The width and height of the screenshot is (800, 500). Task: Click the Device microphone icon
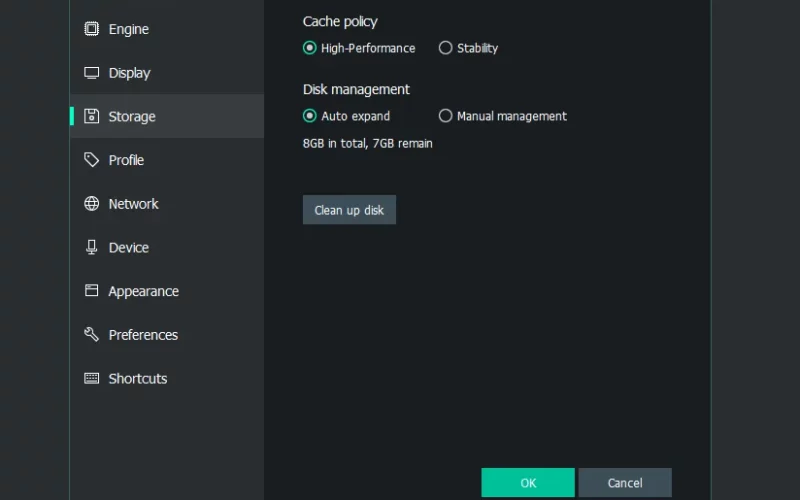click(91, 247)
